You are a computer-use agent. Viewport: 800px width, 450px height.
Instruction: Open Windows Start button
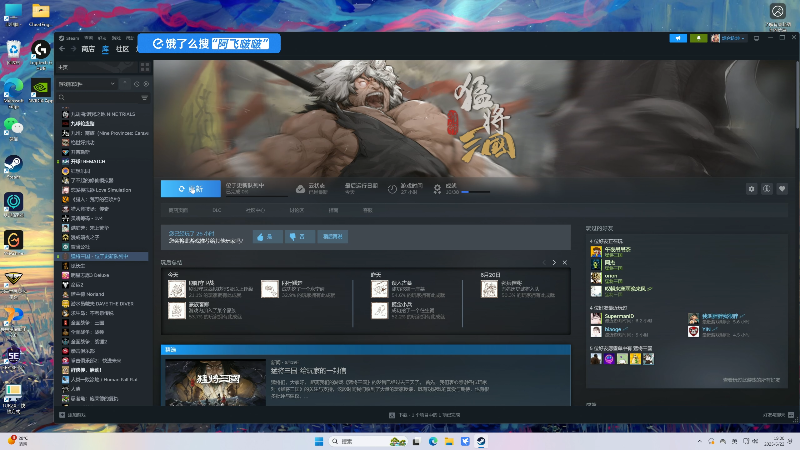319,441
